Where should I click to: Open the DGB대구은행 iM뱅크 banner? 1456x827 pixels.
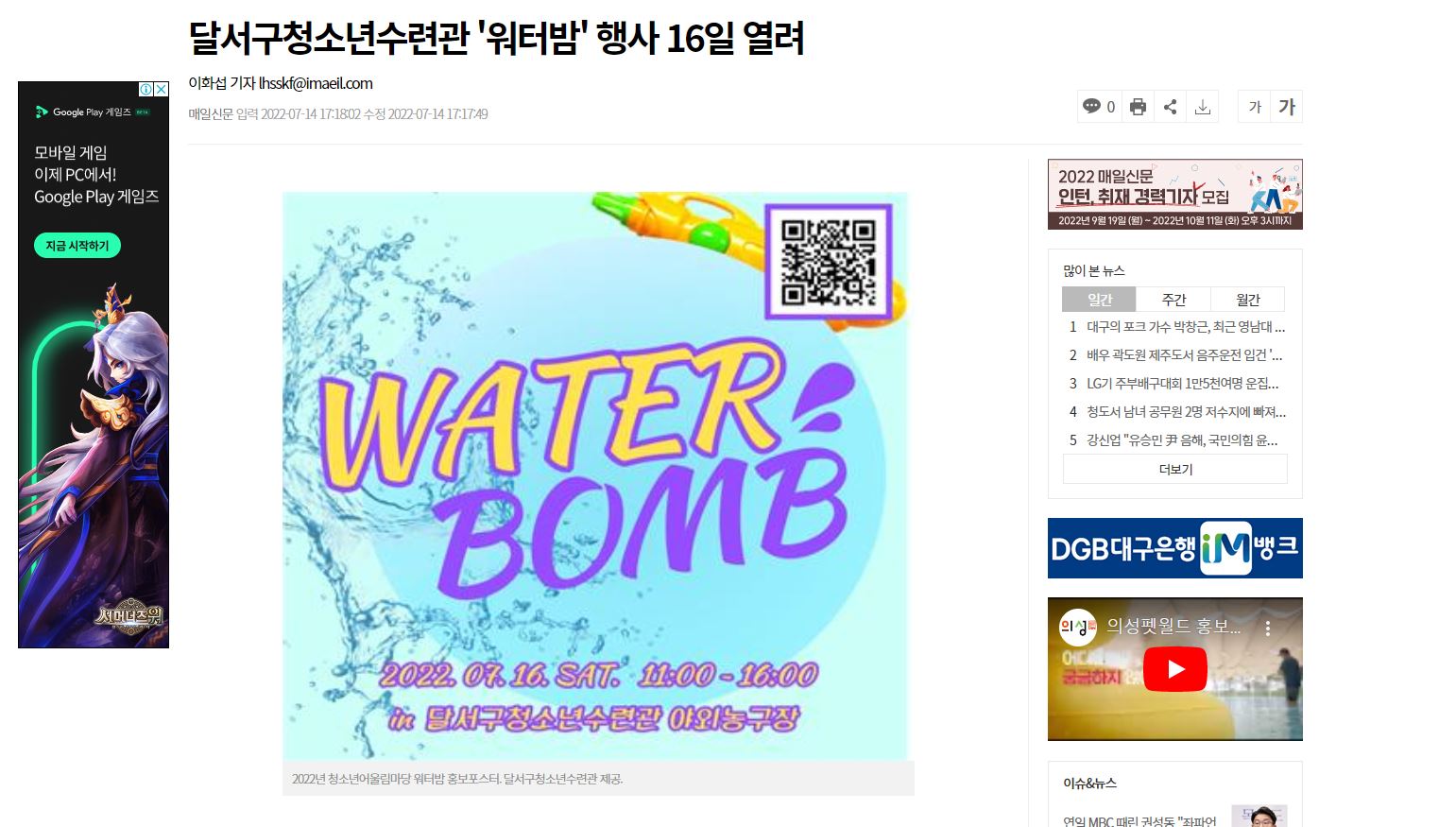pyautogui.click(x=1174, y=548)
